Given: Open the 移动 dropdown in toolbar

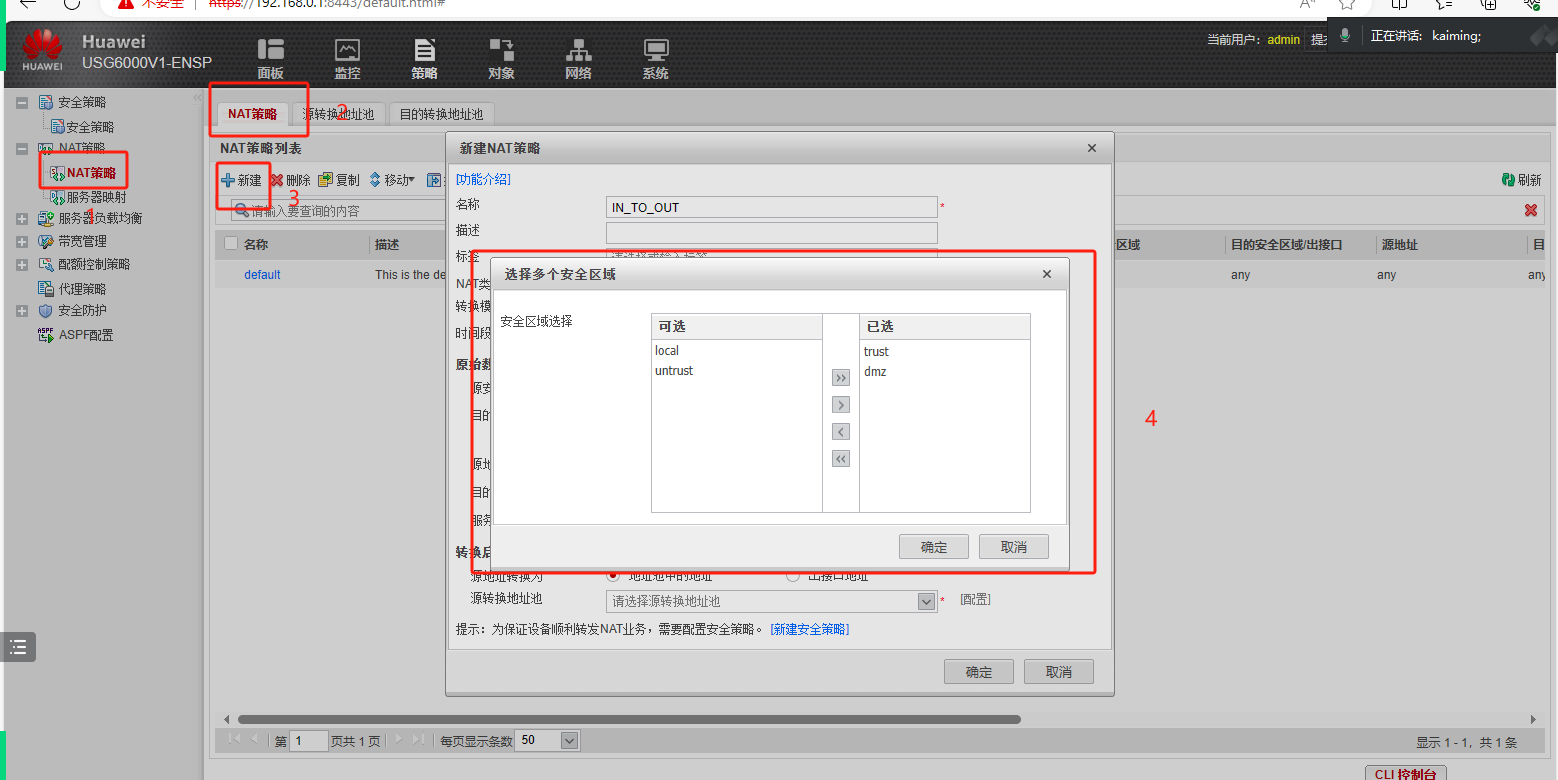Looking at the screenshot, I should coord(392,180).
